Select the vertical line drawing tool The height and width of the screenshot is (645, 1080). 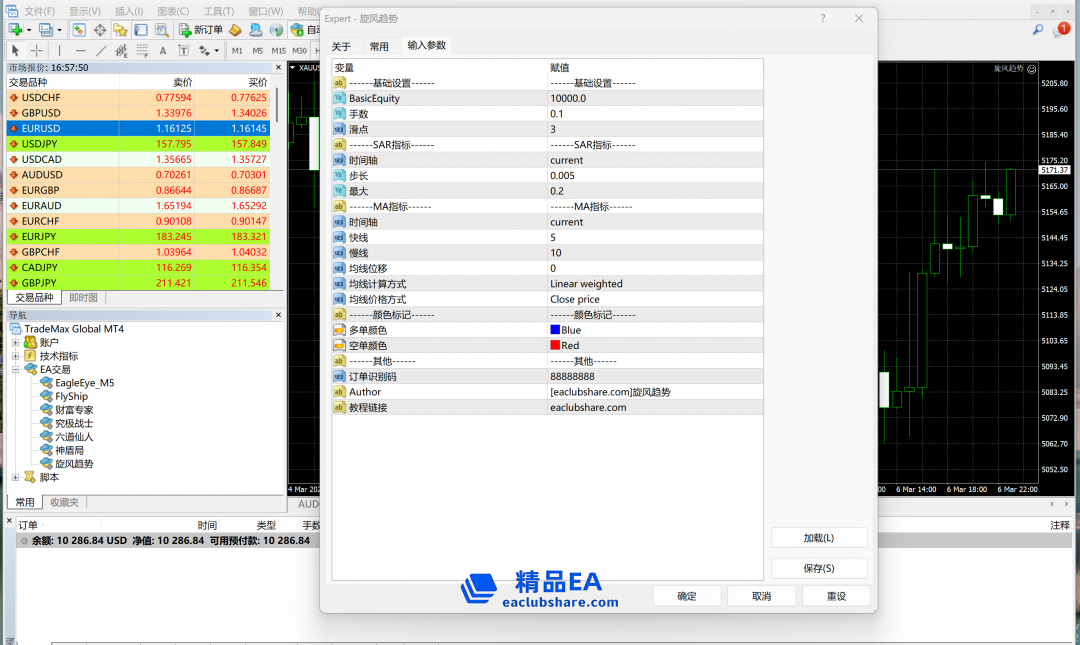click(x=59, y=50)
